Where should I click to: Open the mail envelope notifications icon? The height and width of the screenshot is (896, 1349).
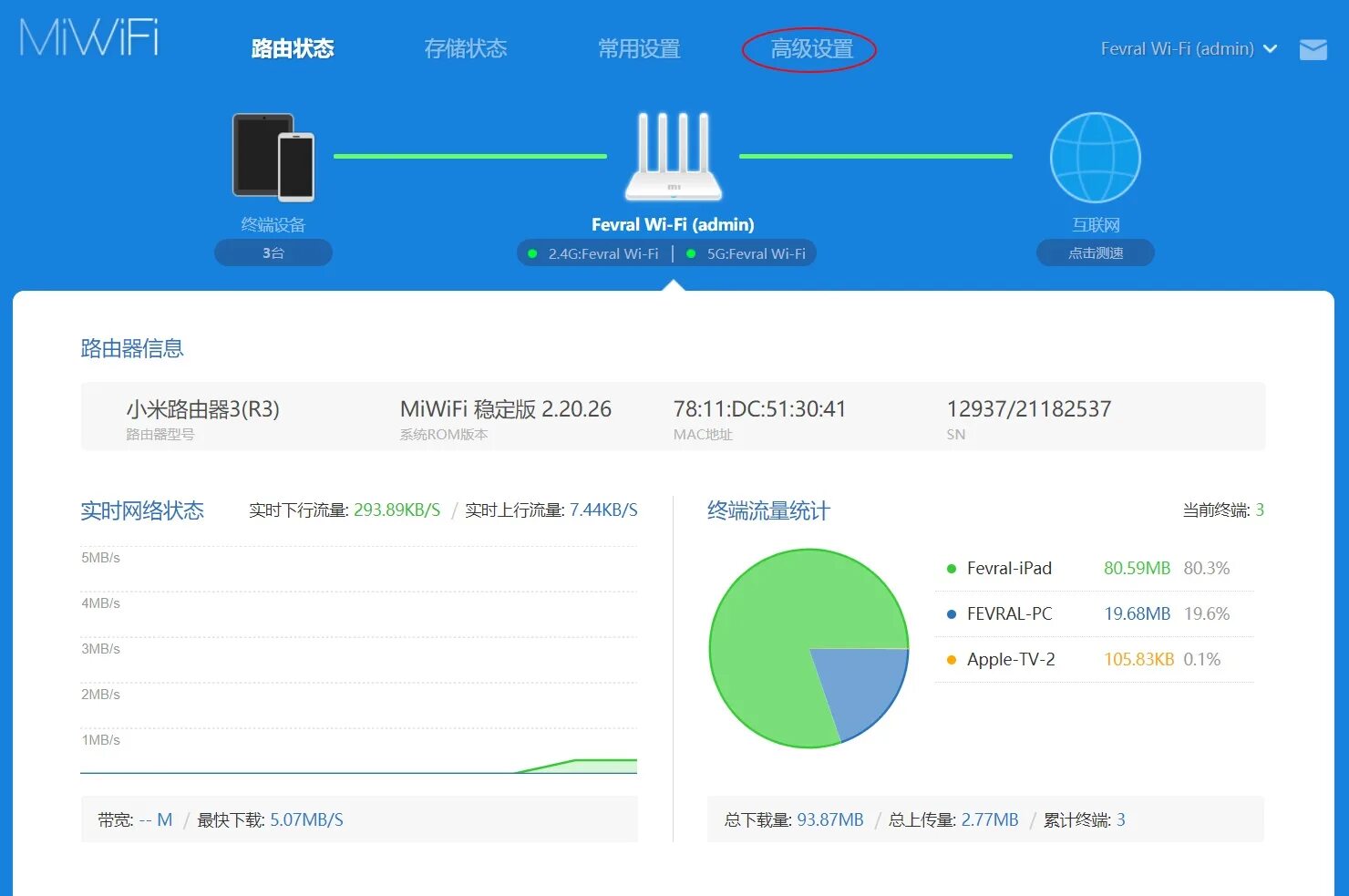[x=1313, y=49]
